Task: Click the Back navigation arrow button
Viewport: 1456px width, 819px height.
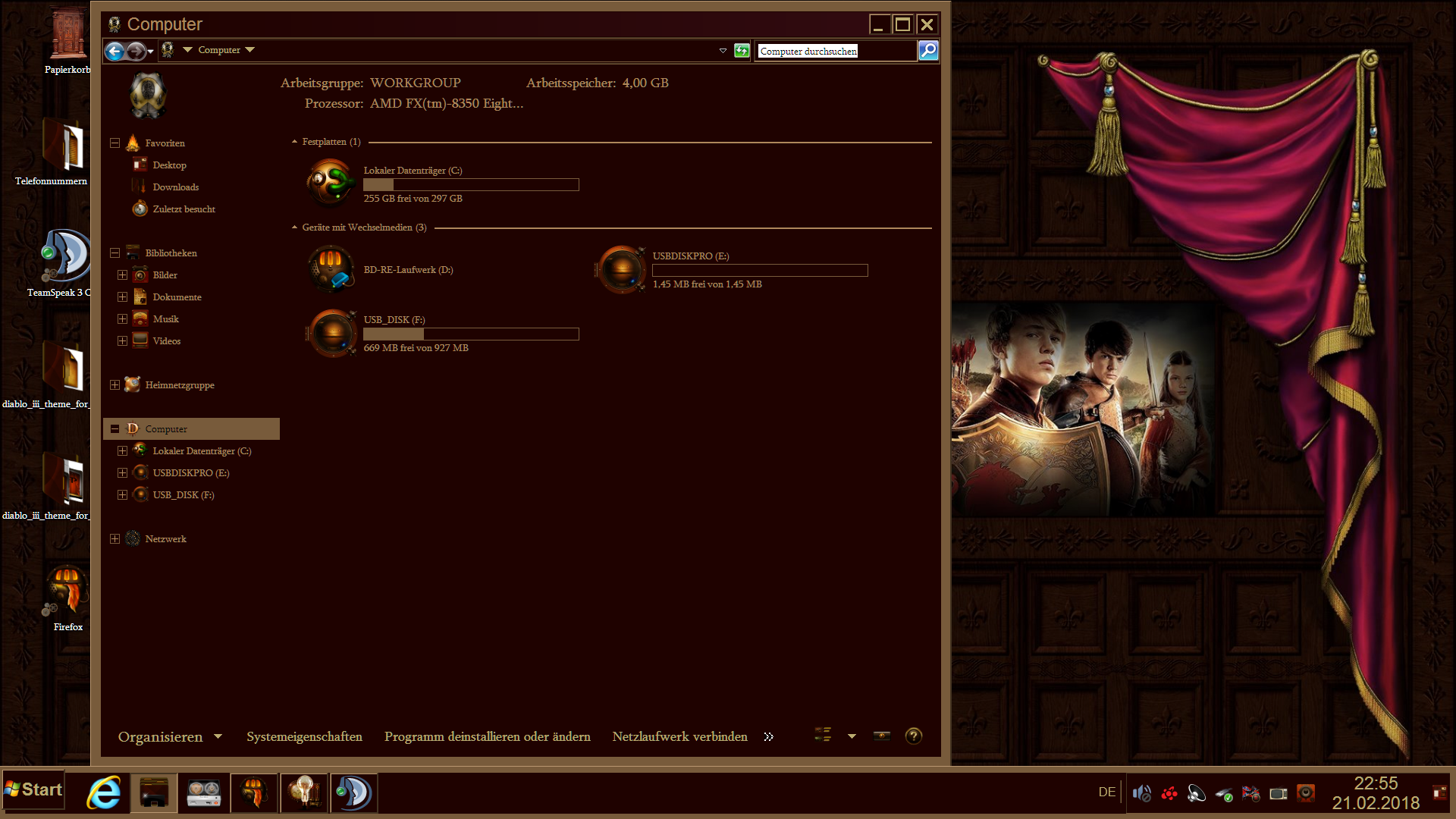Action: coord(115,51)
